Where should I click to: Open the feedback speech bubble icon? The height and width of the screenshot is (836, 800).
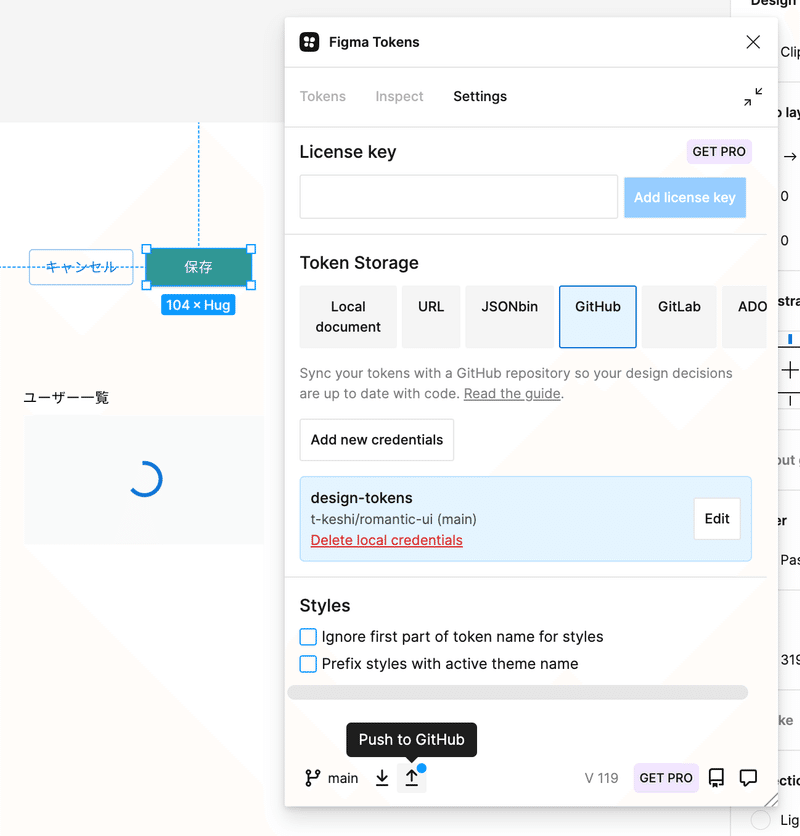click(x=748, y=778)
